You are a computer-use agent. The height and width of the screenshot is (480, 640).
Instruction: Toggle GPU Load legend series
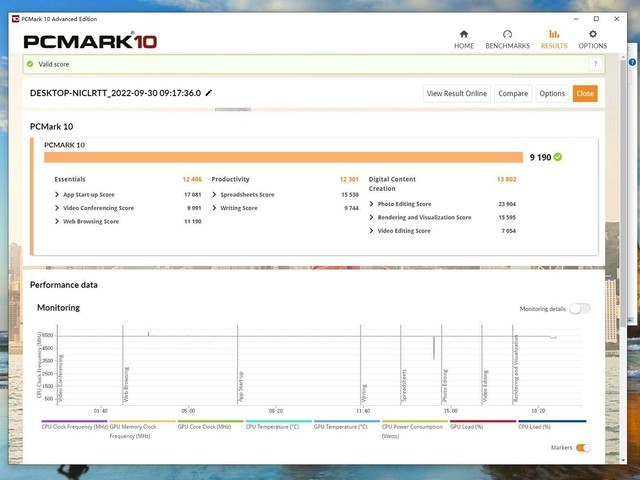pos(483,425)
